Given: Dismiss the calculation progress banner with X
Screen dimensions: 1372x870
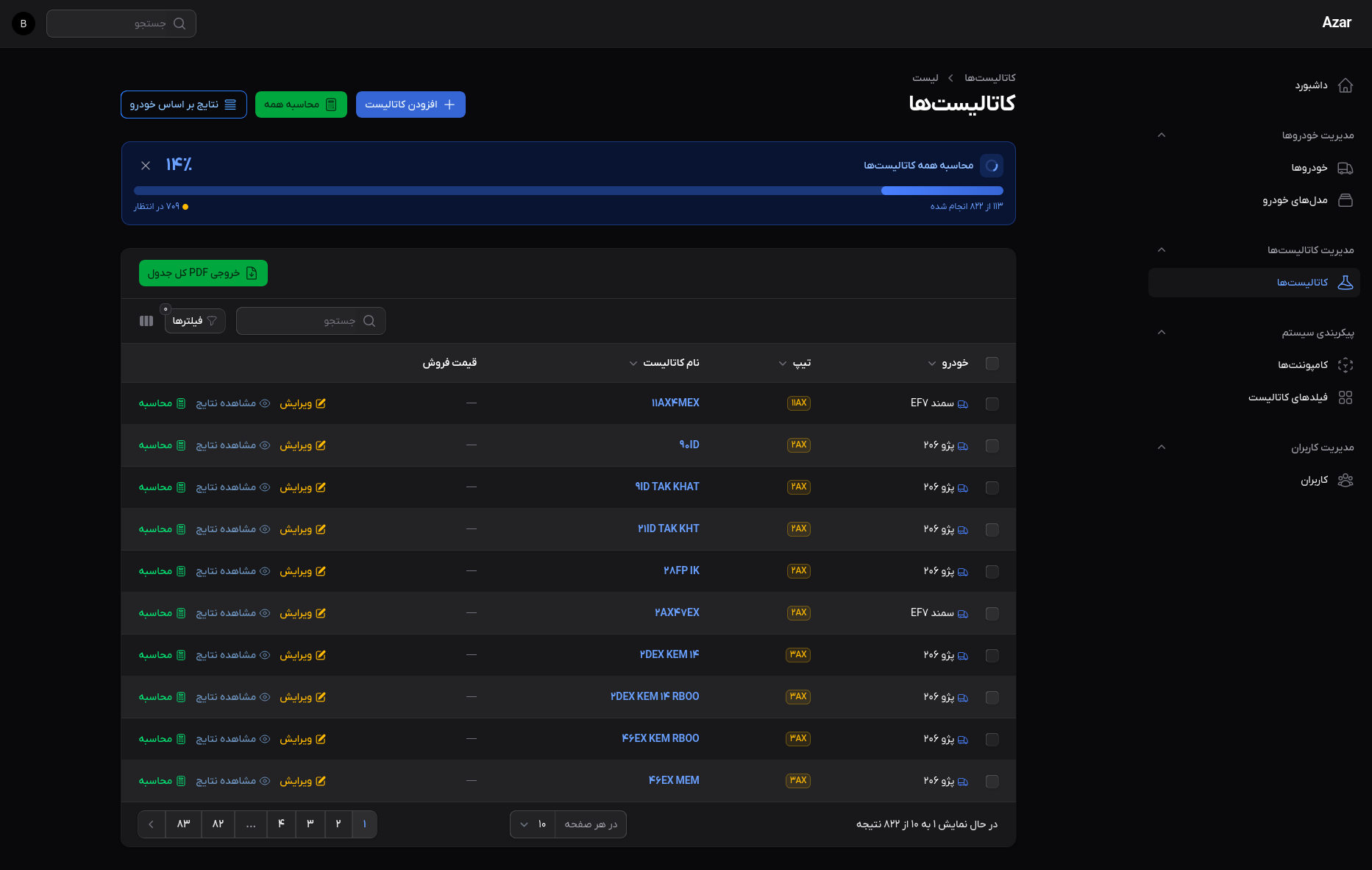Looking at the screenshot, I should 146,166.
